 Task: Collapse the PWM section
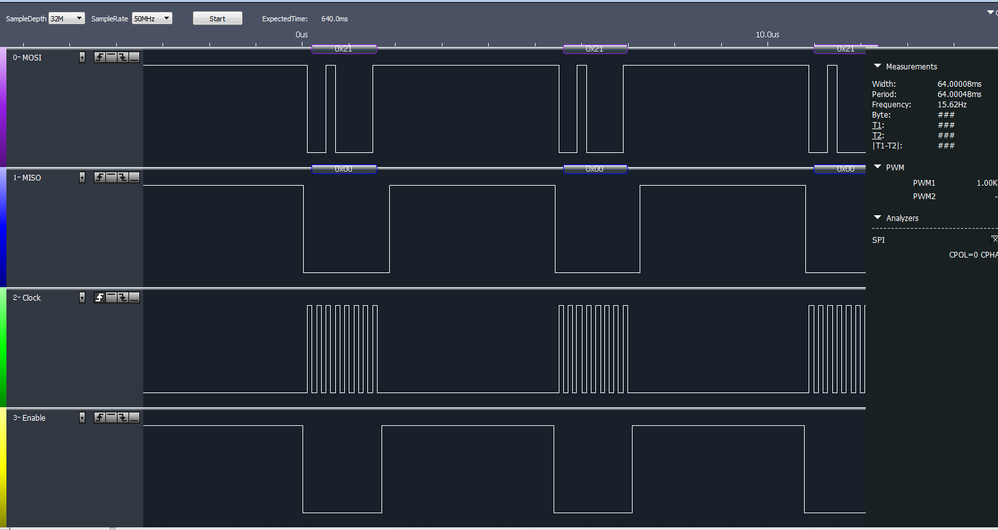tap(878, 167)
